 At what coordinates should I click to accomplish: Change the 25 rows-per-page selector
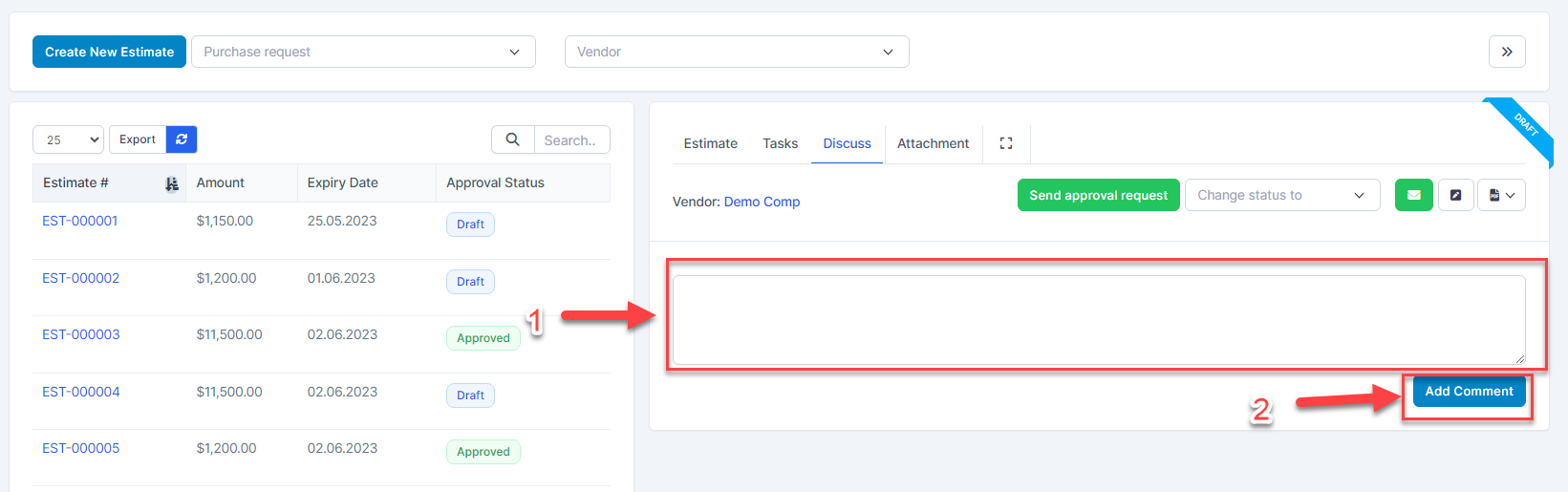[68, 139]
